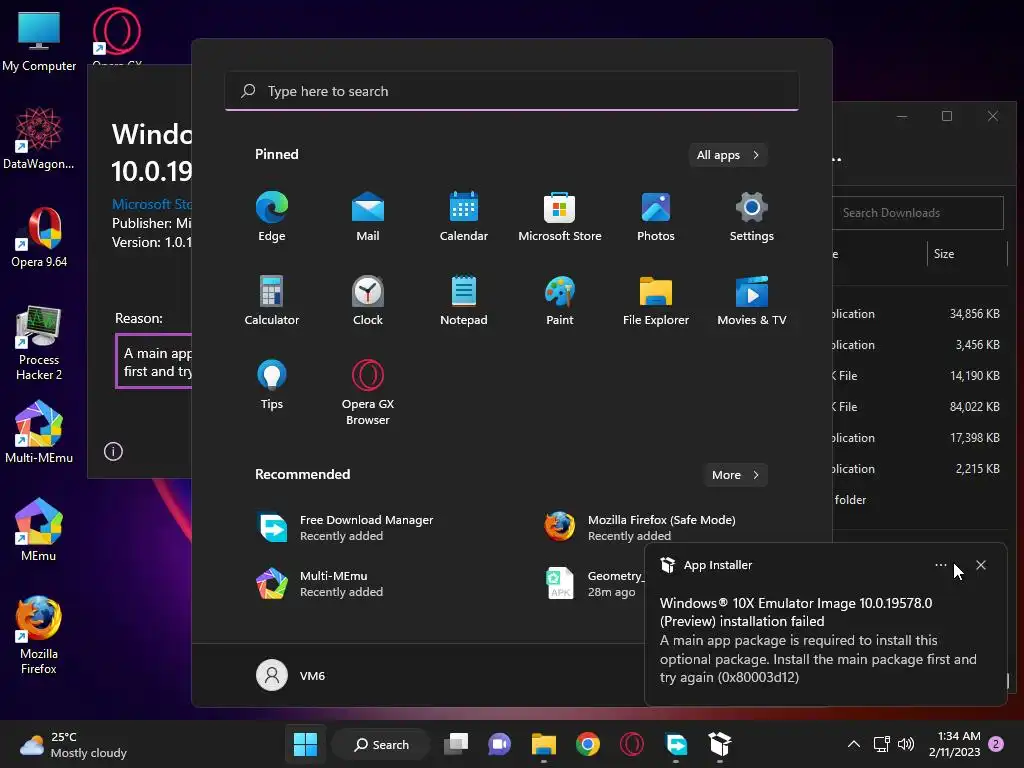Open File Explorer in pinned apps
This screenshot has height=768, width=1024.
[x=656, y=300]
